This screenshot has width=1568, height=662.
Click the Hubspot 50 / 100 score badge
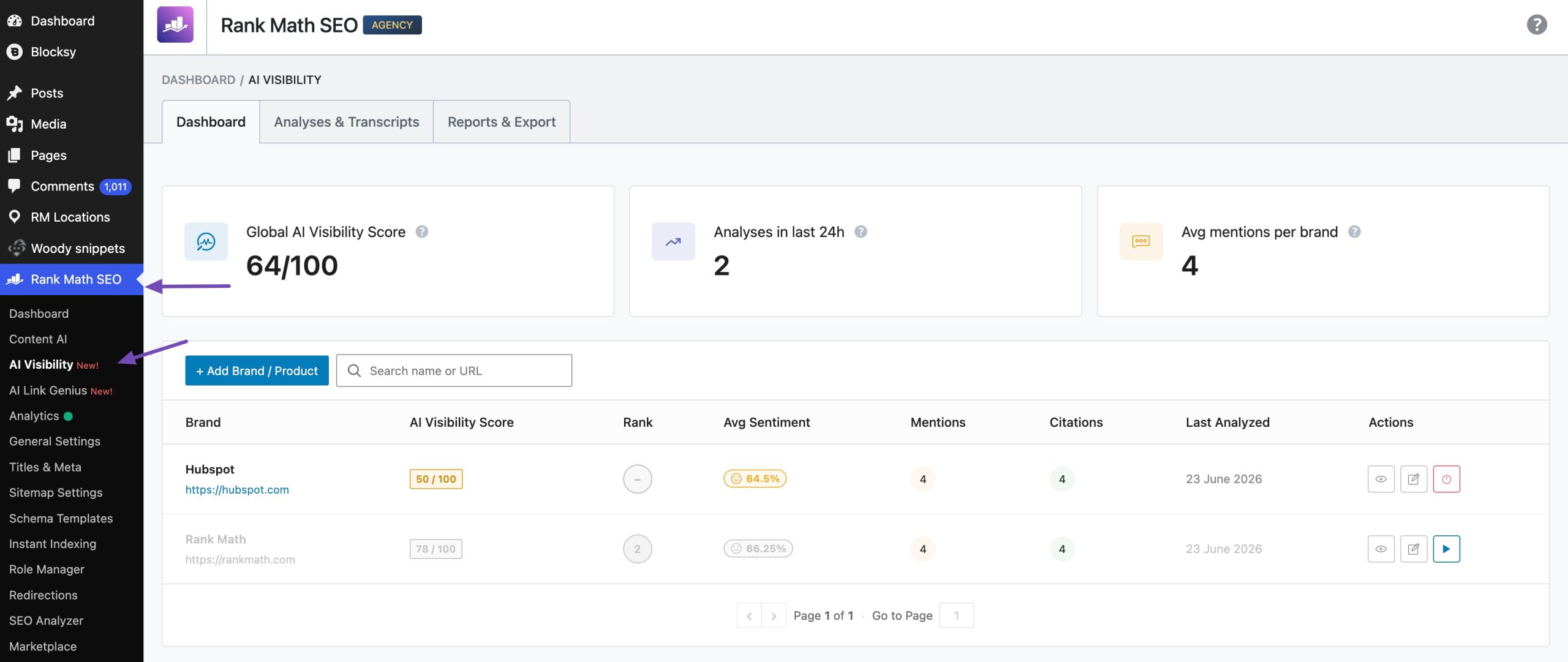point(436,479)
